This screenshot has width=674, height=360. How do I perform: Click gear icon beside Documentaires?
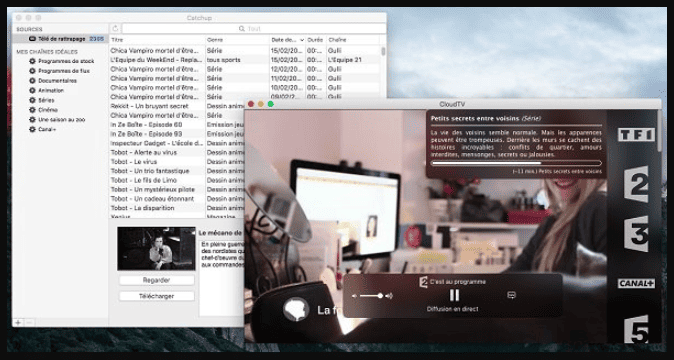32,81
